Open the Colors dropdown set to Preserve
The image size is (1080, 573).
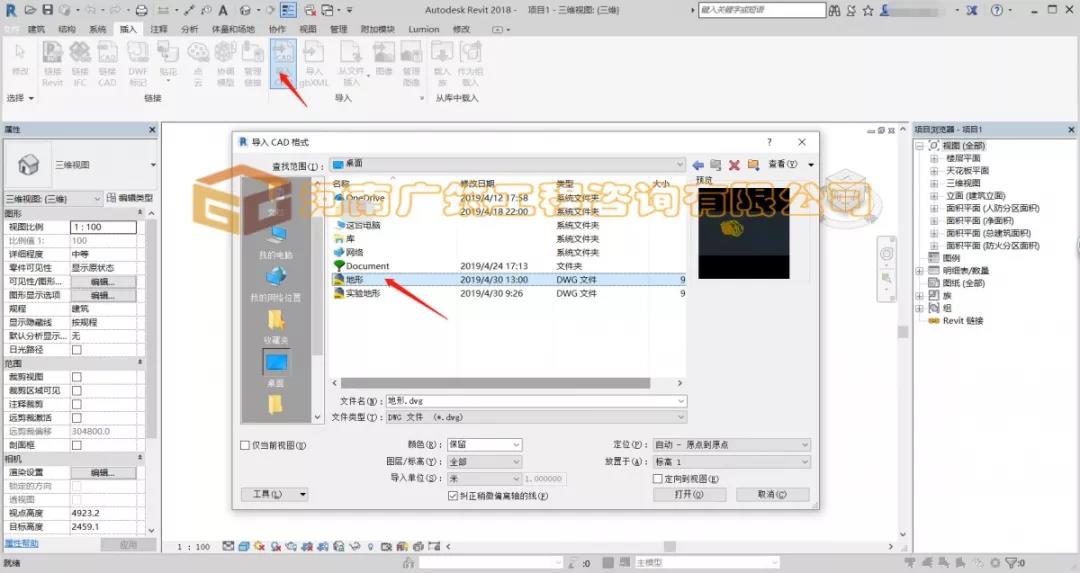(x=484, y=445)
